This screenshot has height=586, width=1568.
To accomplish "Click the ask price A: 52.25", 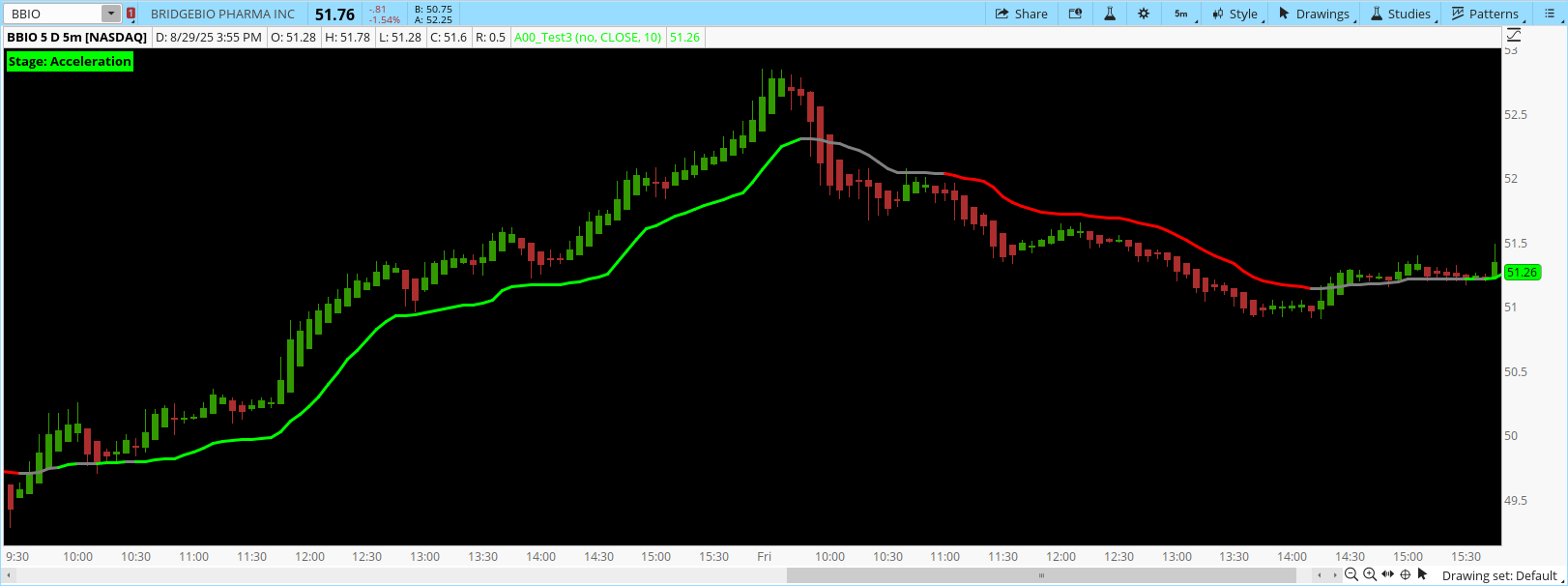I will click(433, 19).
